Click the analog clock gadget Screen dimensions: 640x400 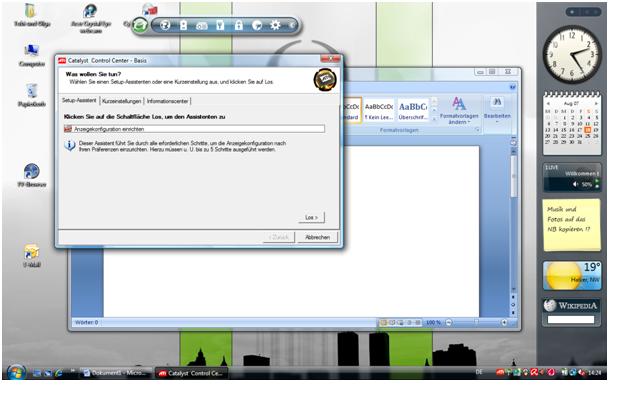click(572, 54)
